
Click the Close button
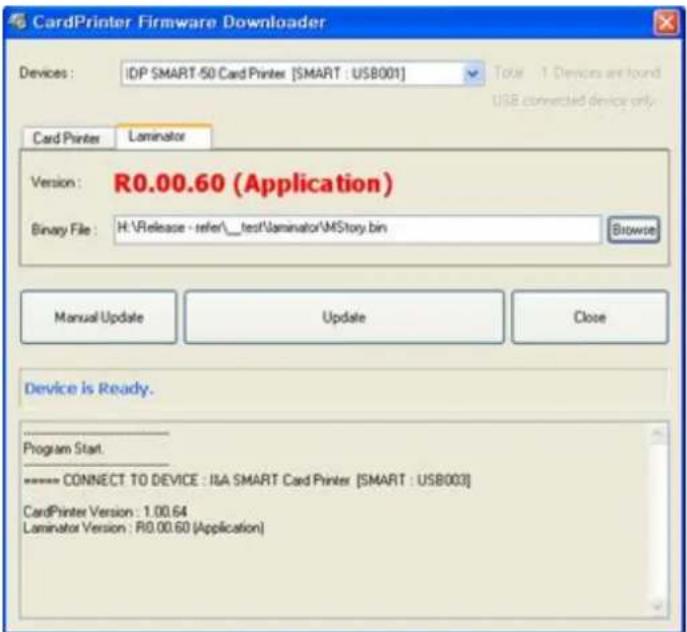590,317
